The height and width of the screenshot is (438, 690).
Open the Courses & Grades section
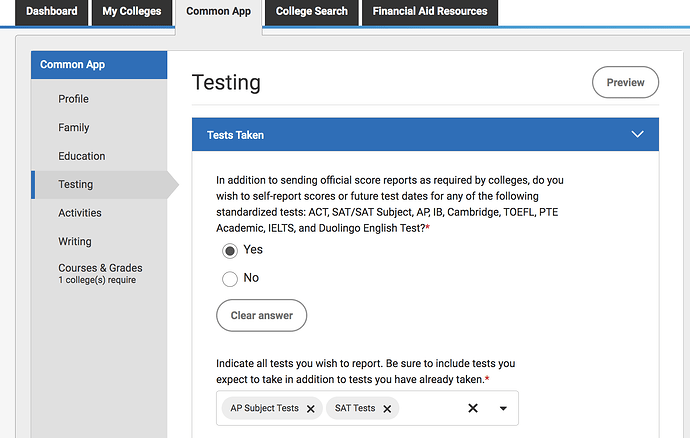[100, 268]
